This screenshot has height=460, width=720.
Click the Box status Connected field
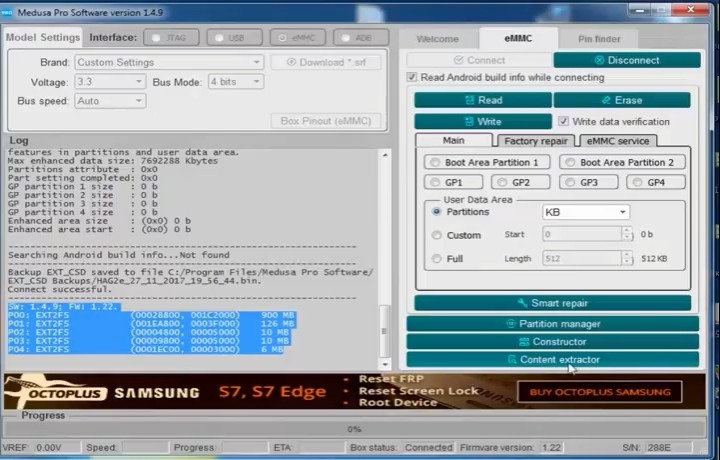(428, 448)
